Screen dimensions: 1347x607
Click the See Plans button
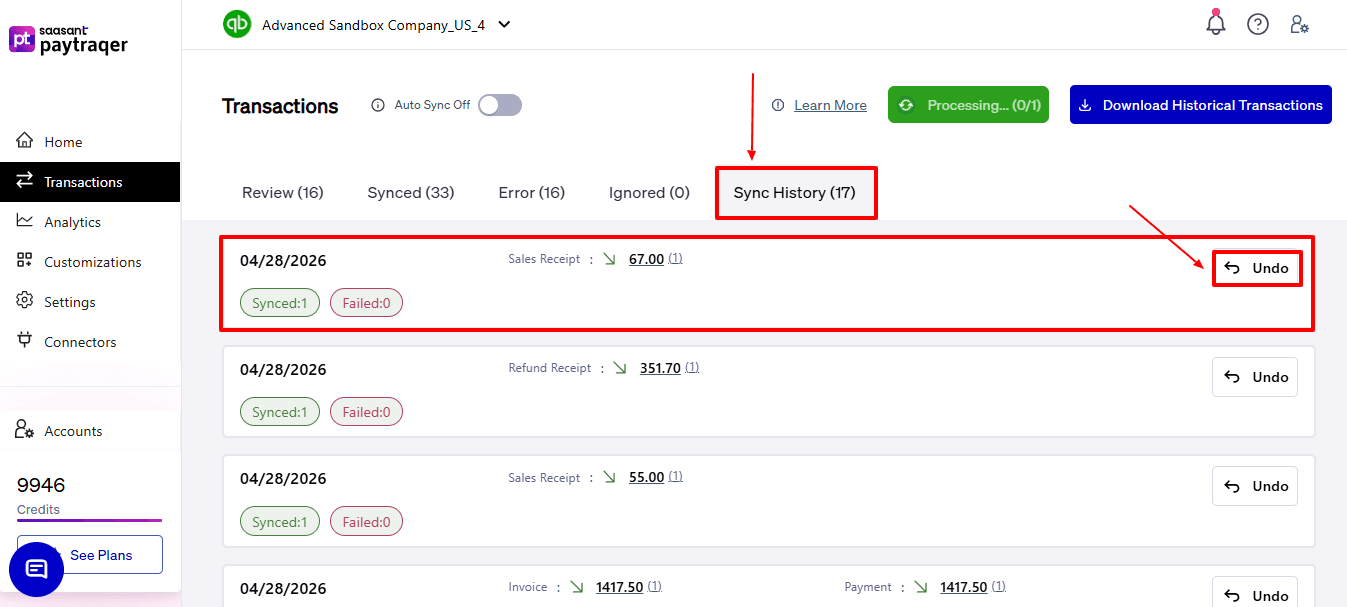click(101, 554)
